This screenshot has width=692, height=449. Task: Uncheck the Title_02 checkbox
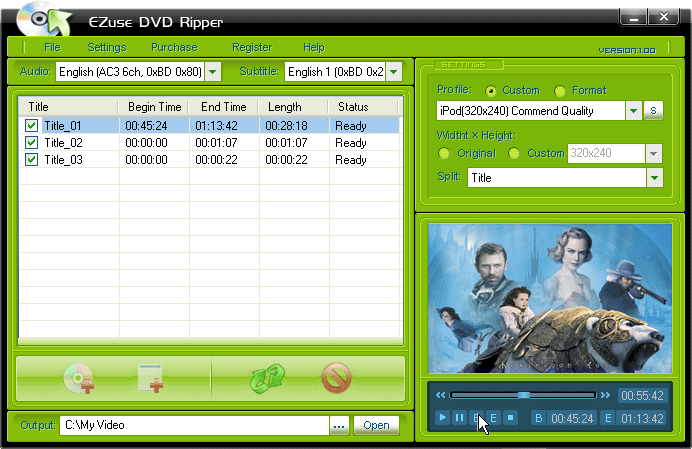[x=31, y=143]
